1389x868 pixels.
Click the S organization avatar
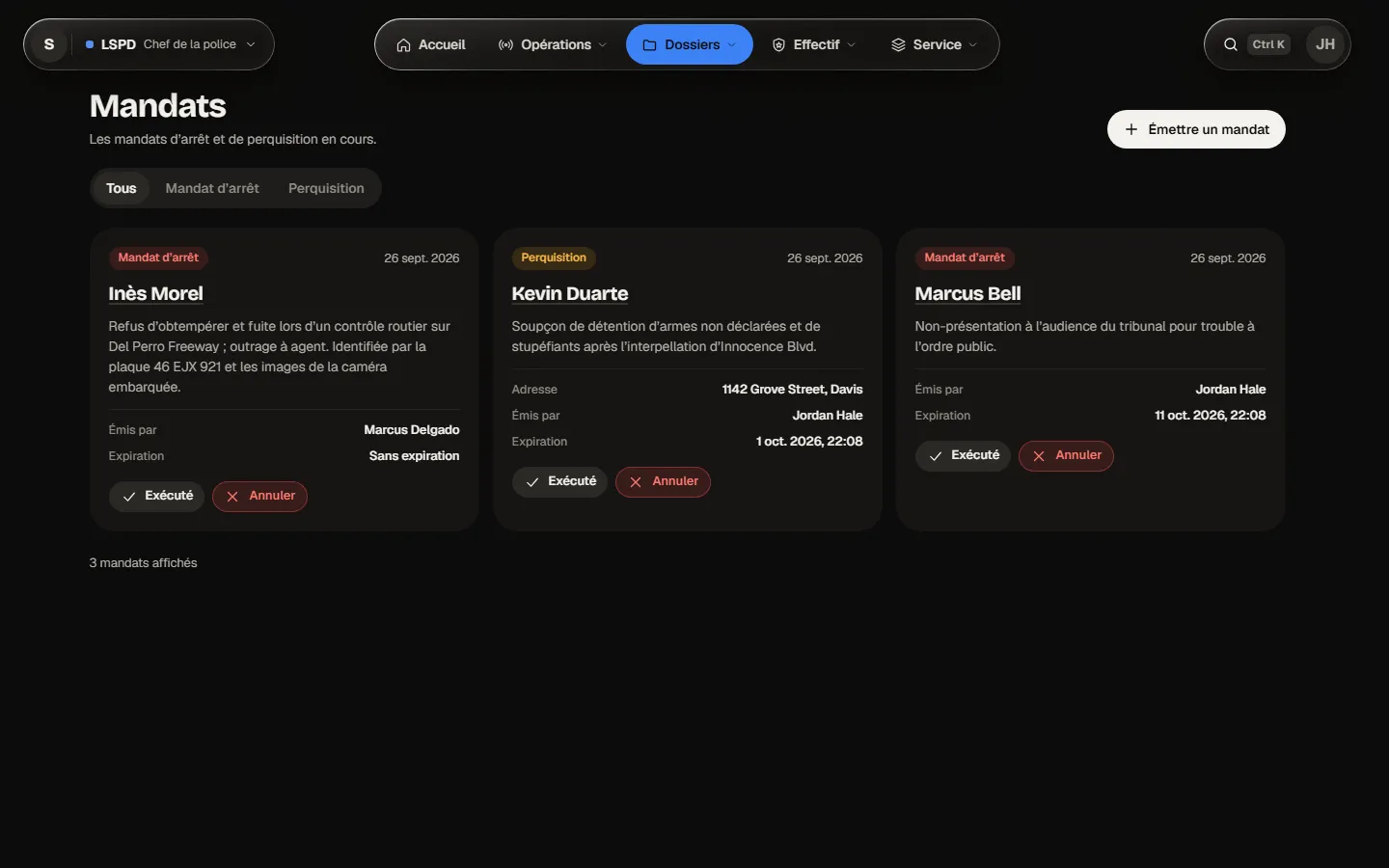coord(49,44)
